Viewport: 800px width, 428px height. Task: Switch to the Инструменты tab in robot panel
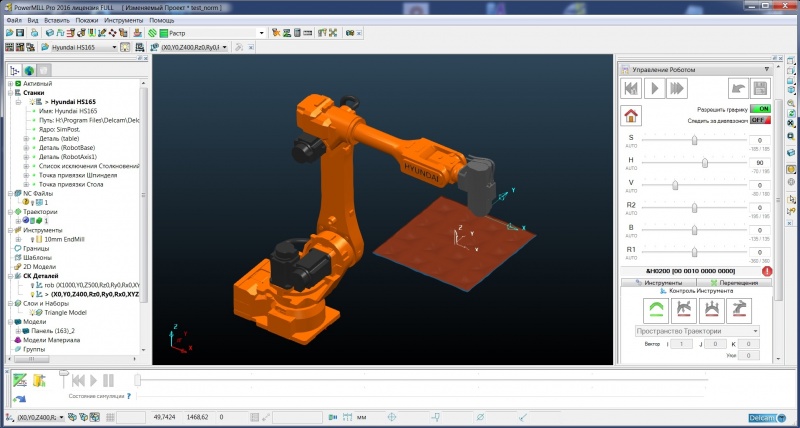(659, 283)
